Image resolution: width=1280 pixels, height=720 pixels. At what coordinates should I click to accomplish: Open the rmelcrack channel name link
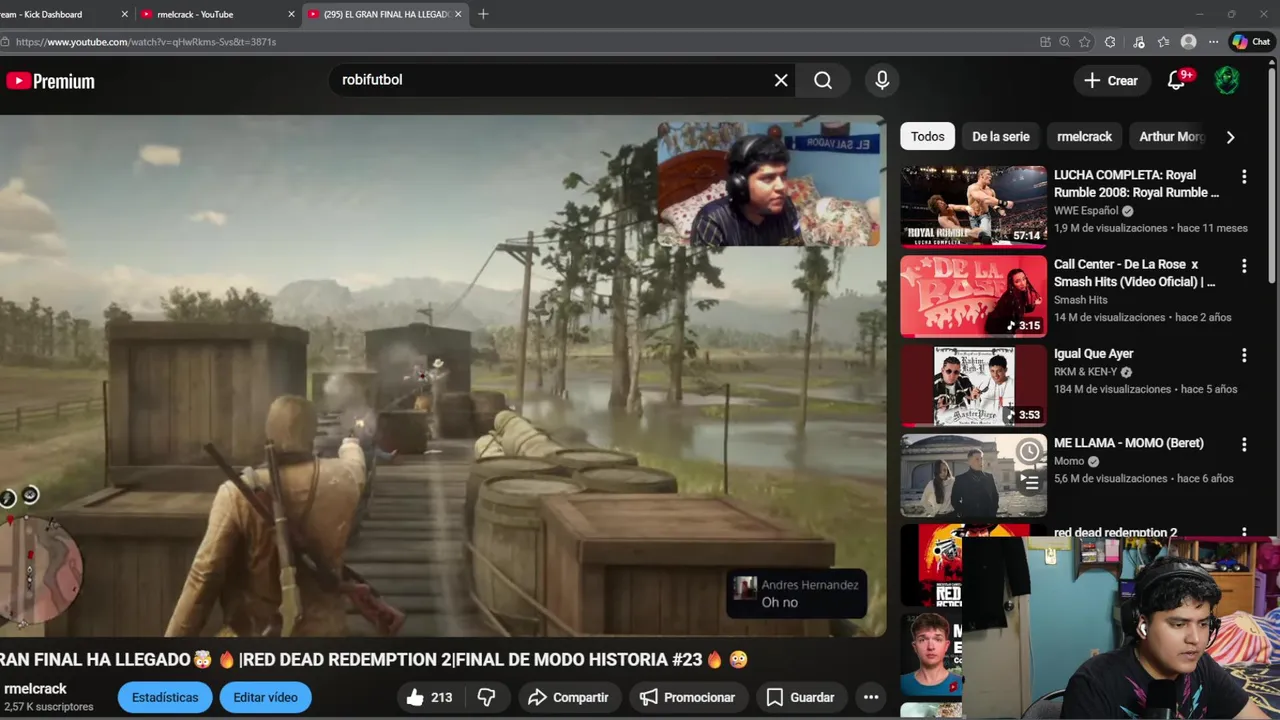pyautogui.click(x=35, y=689)
